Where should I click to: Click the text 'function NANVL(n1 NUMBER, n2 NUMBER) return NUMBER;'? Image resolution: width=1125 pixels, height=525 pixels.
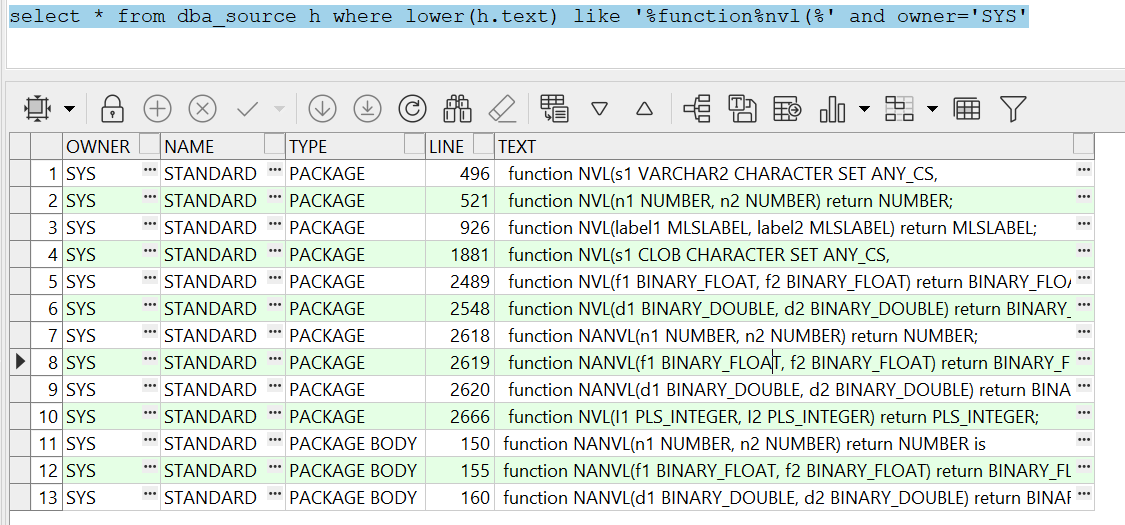tap(743, 336)
